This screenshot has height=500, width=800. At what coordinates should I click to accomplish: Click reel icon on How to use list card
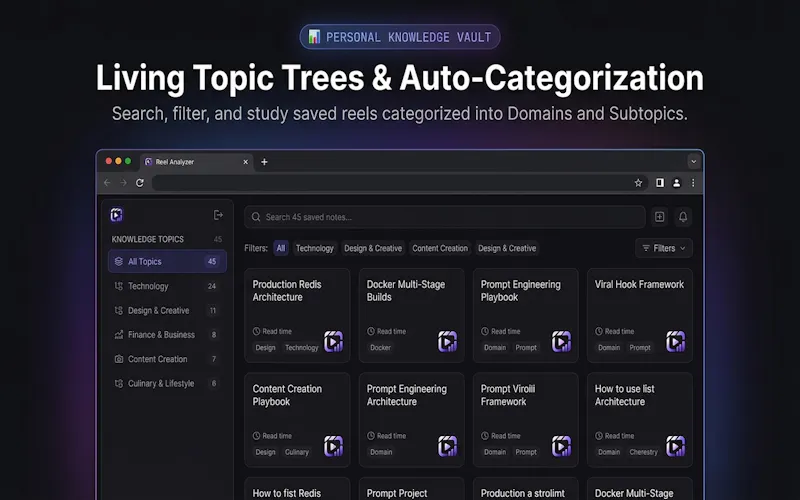coord(676,446)
